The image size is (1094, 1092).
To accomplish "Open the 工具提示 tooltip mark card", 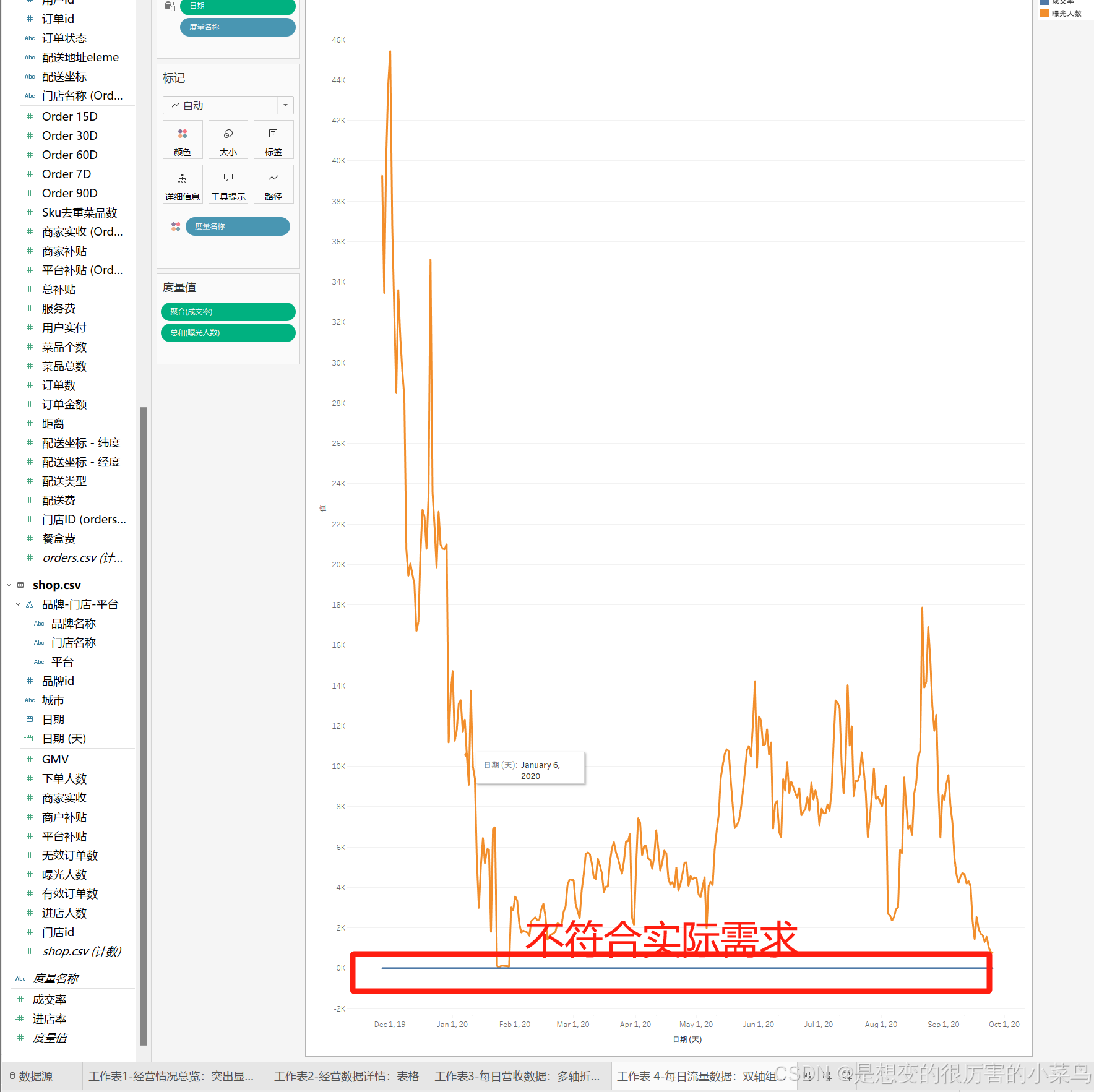I will [228, 185].
